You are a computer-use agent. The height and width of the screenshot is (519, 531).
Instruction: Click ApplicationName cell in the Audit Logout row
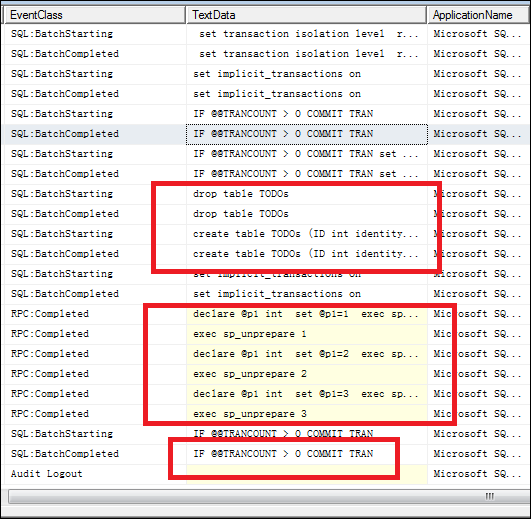(477, 474)
